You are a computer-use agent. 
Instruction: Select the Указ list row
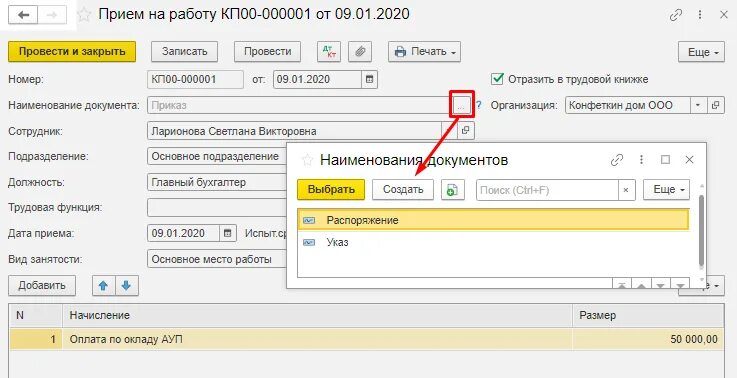(493, 243)
